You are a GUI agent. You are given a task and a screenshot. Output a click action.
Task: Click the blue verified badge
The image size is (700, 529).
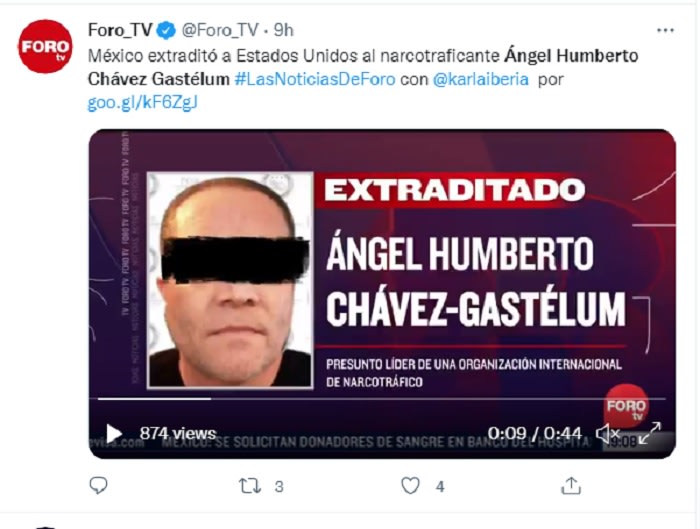(x=167, y=30)
